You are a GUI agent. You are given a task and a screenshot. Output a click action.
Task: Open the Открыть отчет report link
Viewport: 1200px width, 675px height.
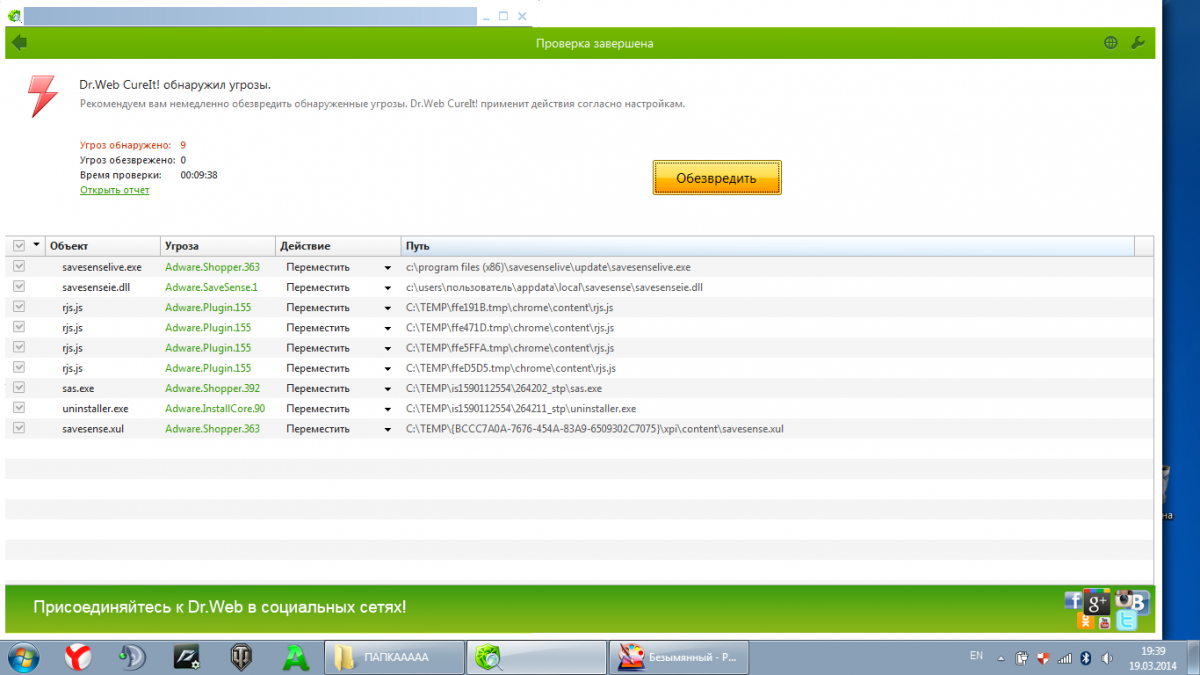pyautogui.click(x=115, y=189)
